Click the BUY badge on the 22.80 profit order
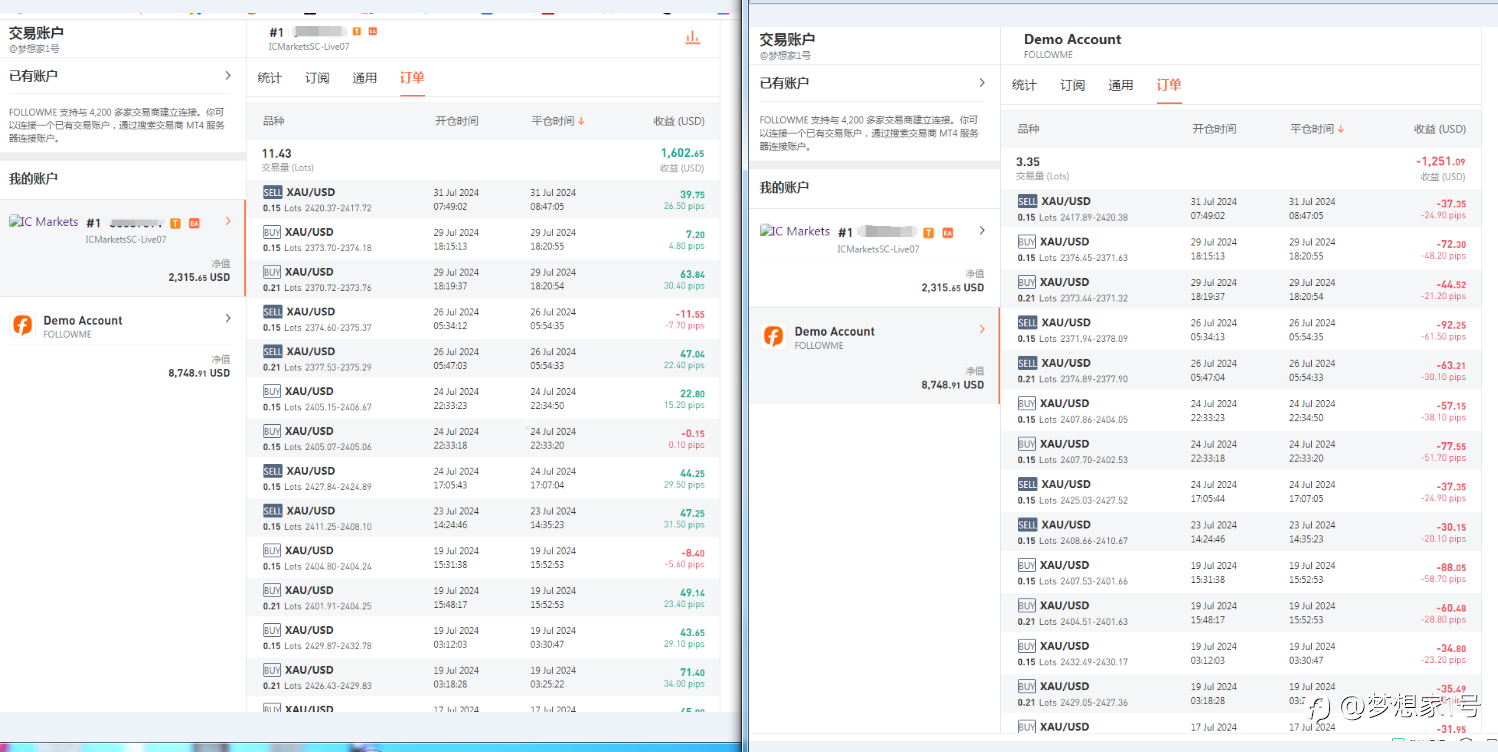 pos(272,392)
